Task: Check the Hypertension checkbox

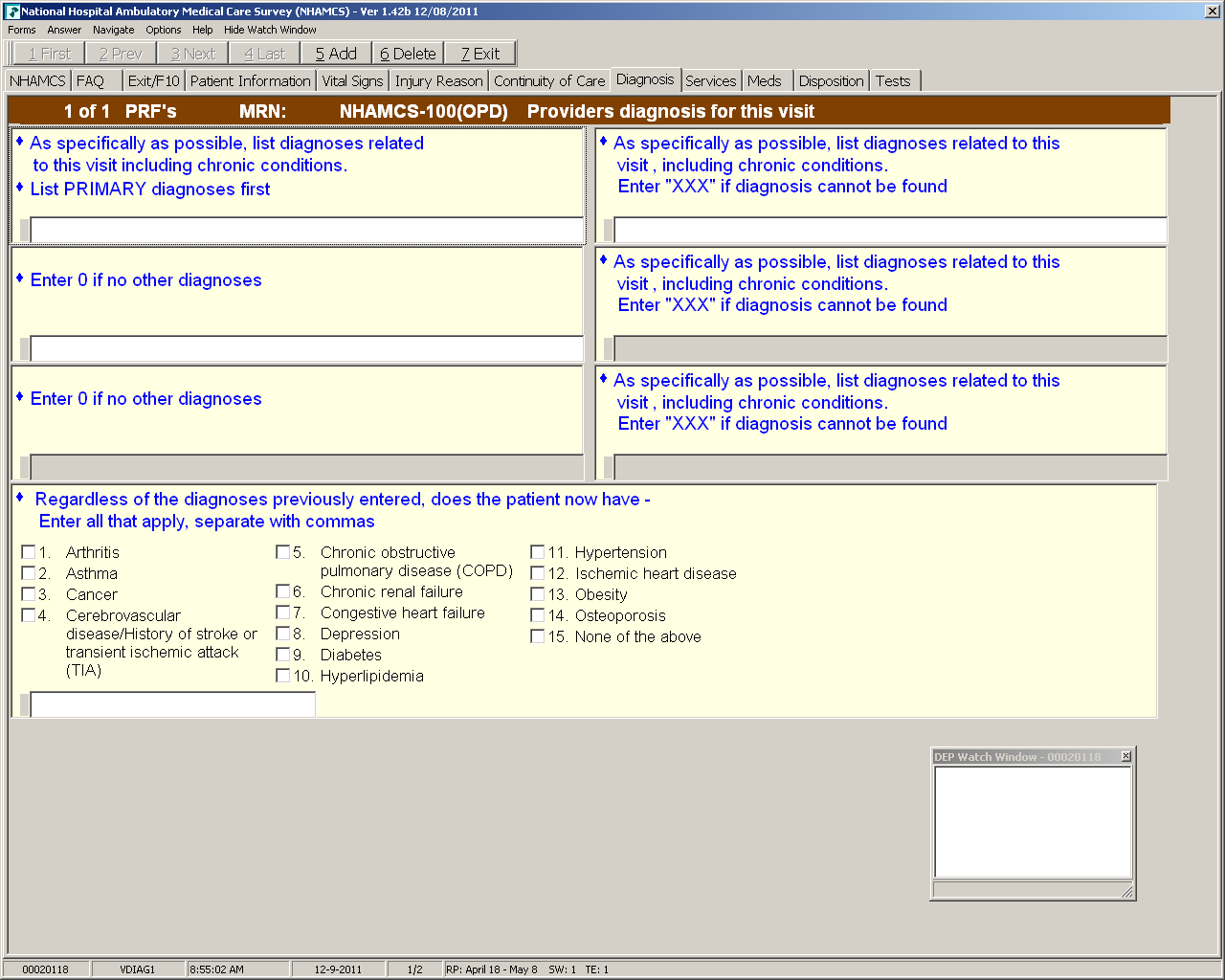Action: click(538, 552)
